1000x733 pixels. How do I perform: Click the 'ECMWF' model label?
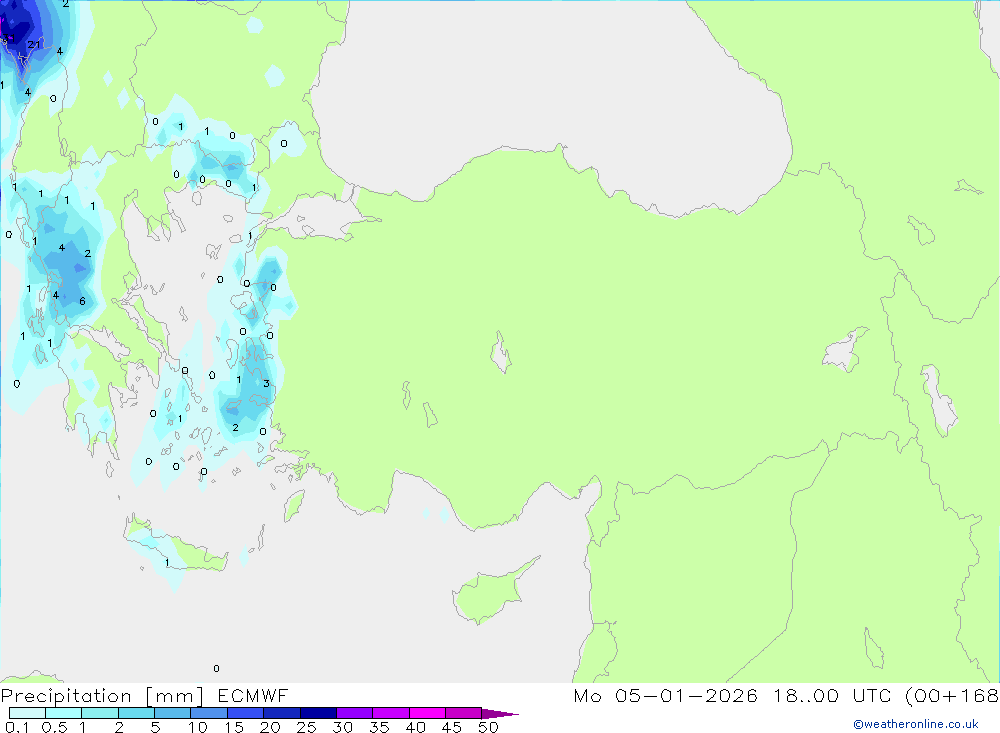point(253,696)
